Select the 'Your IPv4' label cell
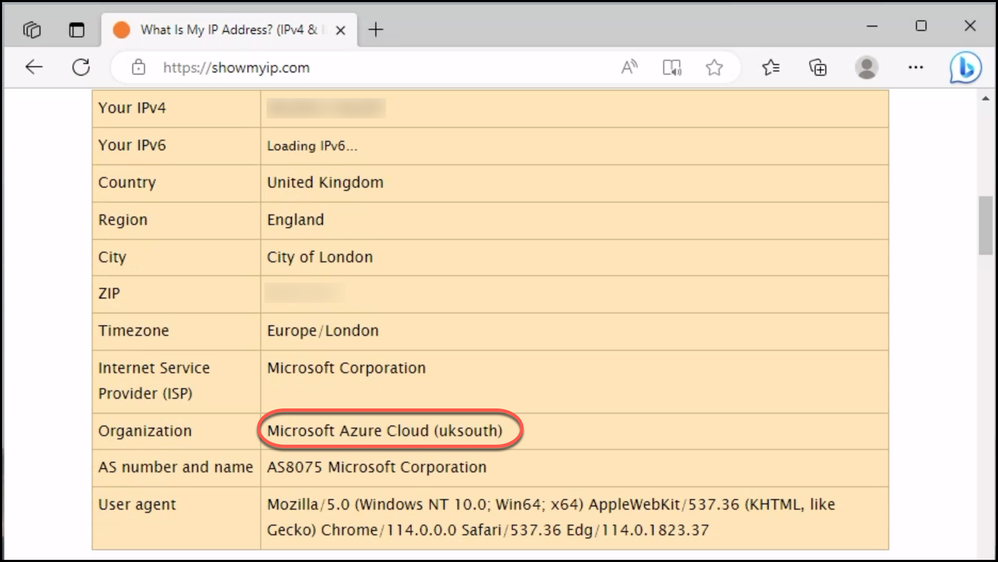The image size is (998, 562). click(x=176, y=108)
